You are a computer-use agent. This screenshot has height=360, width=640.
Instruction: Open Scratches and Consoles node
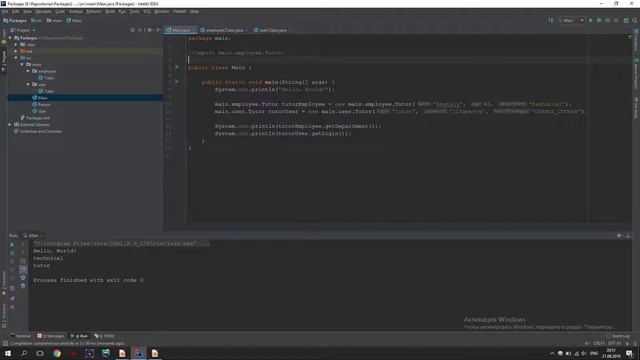tap(38, 131)
